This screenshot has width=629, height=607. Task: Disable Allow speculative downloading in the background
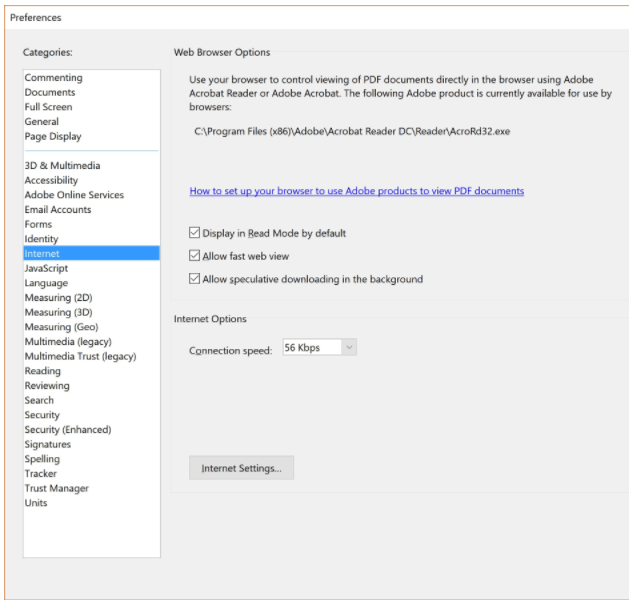195,278
